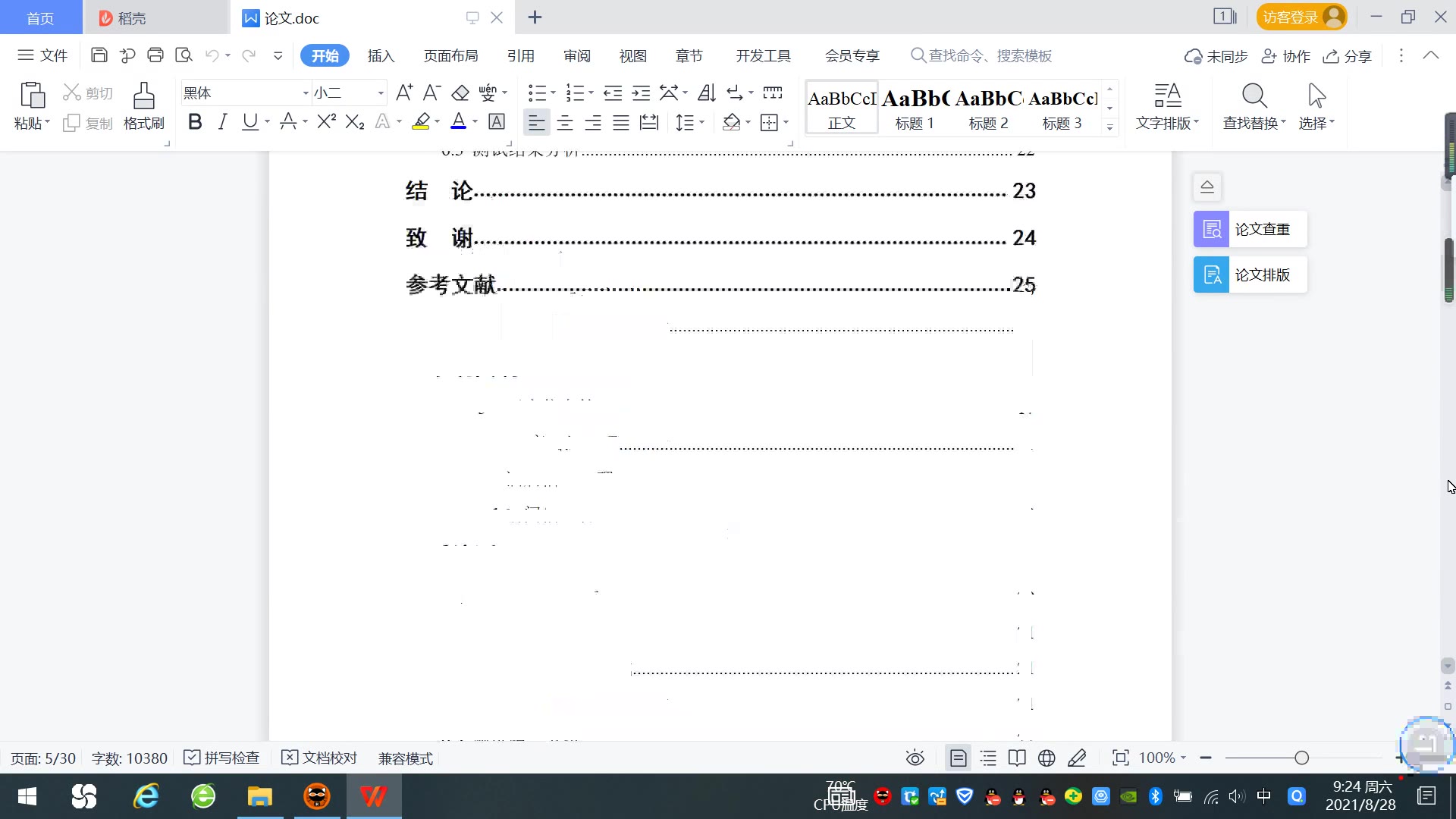Image resolution: width=1456 pixels, height=819 pixels.
Task: Apply the Heading 1 (标题 1) style
Action: point(915,107)
